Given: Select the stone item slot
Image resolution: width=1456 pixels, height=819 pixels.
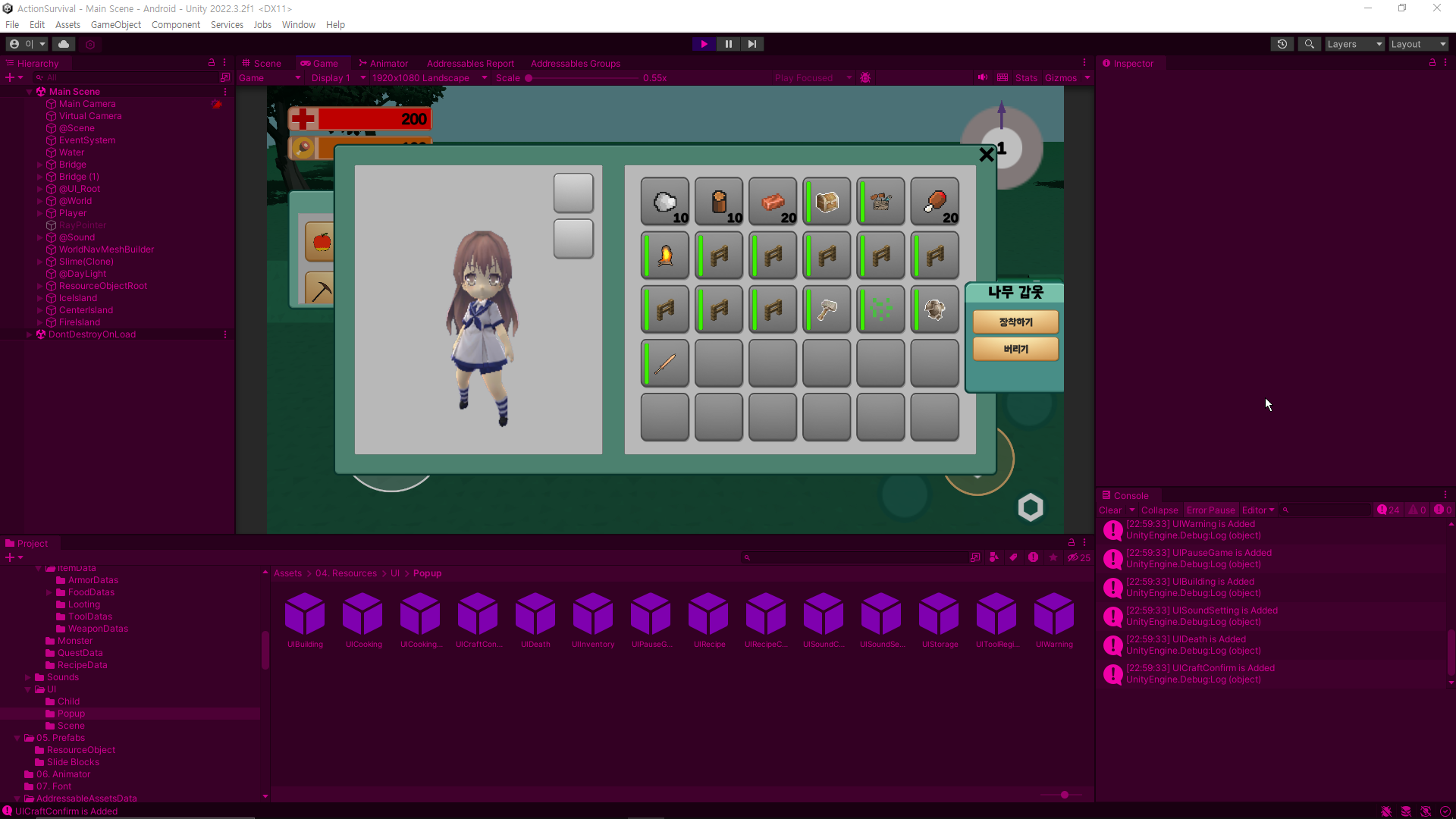Looking at the screenshot, I should (x=665, y=202).
